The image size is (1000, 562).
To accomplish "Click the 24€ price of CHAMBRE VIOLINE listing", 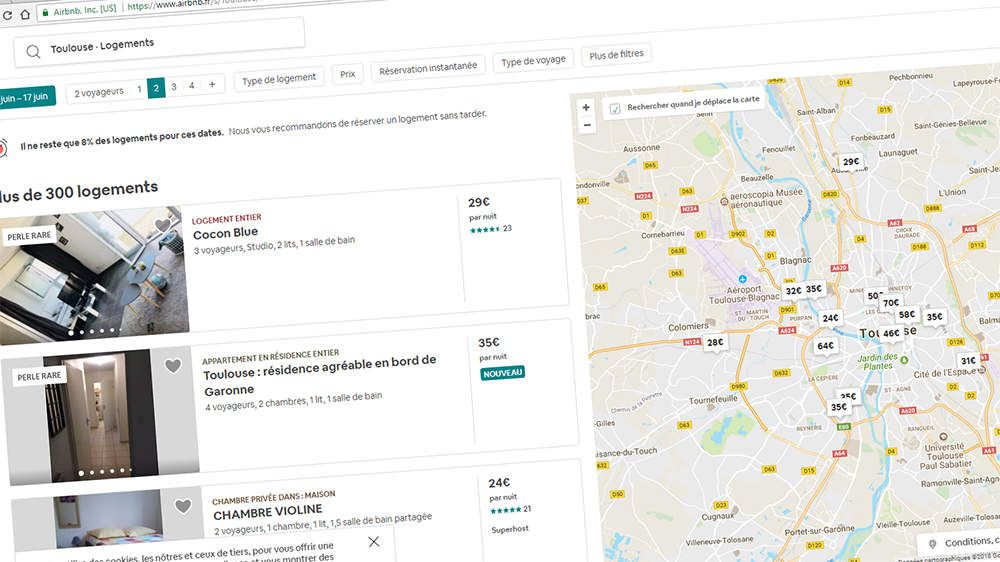I will (499, 483).
